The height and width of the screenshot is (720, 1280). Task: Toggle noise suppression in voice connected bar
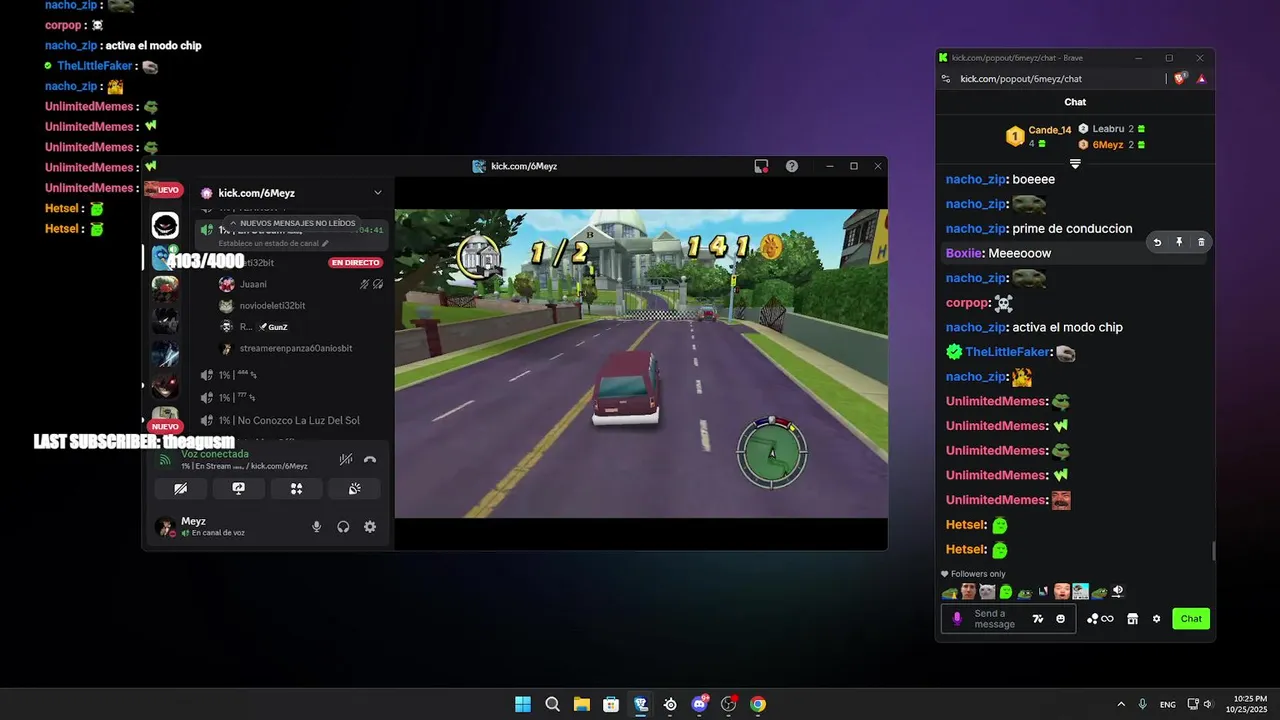(x=345, y=460)
